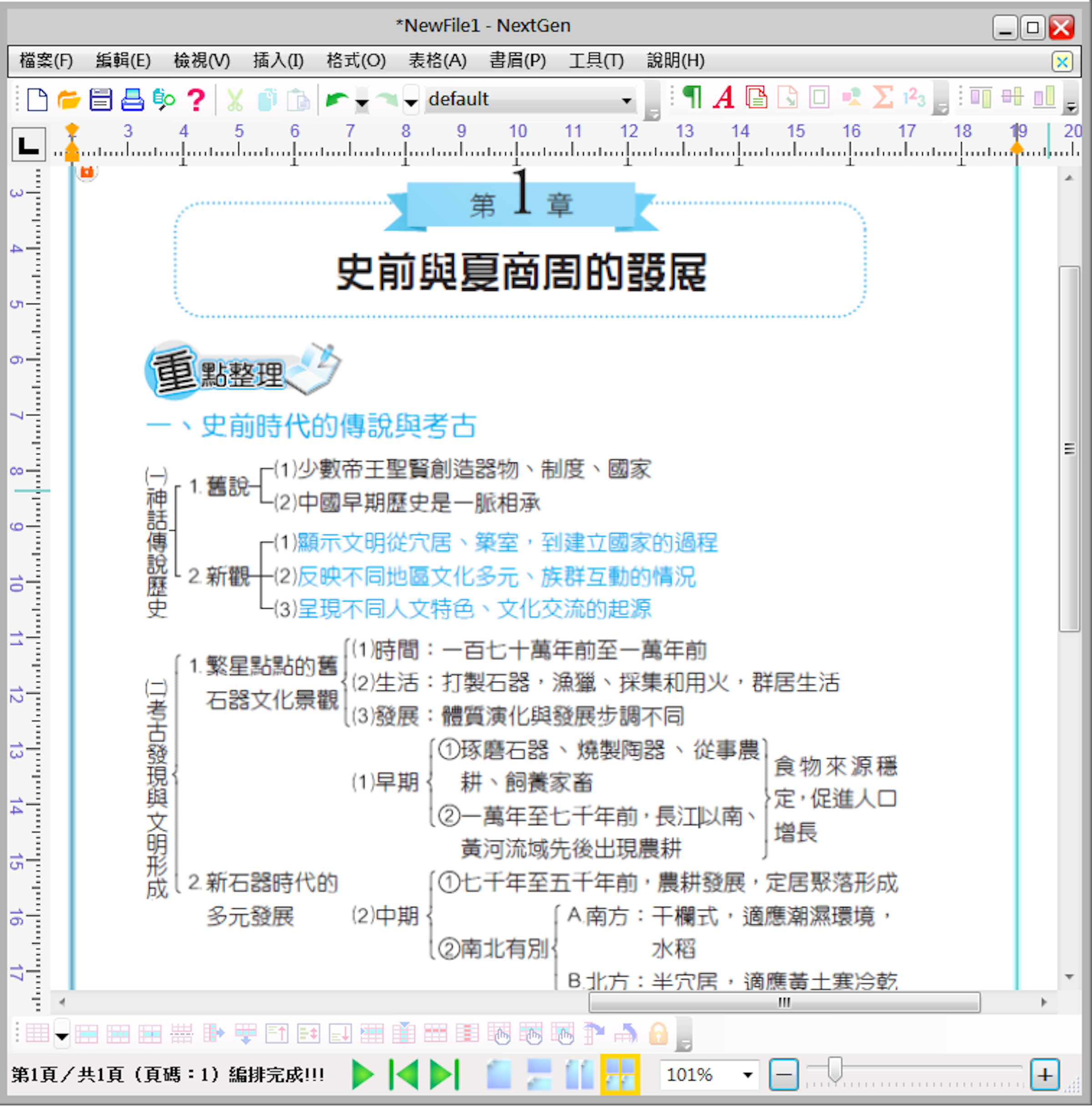Click the align-bottom objects icon
Screen dimensions: 1092x1107
(x=1045, y=97)
